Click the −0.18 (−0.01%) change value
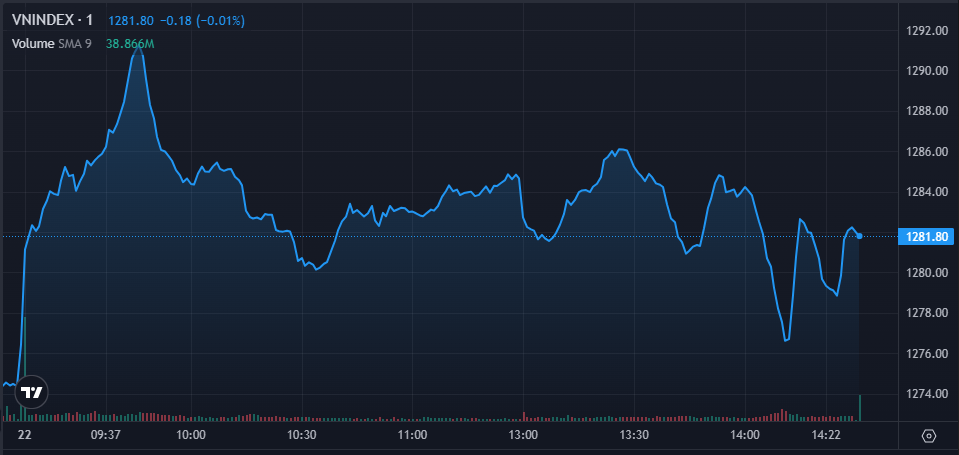This screenshot has height=455, width=959. pos(202,21)
